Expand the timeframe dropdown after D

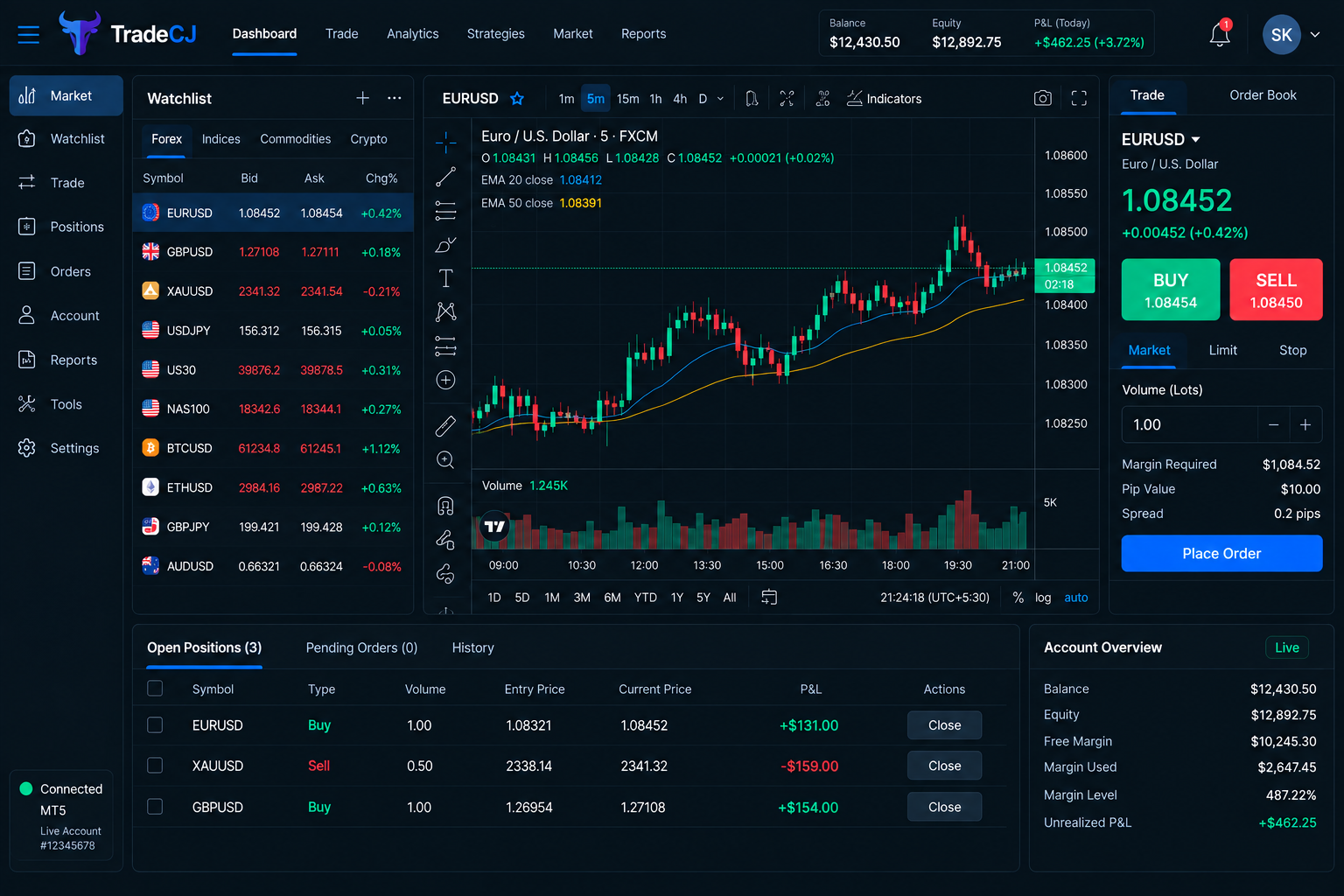[720, 99]
